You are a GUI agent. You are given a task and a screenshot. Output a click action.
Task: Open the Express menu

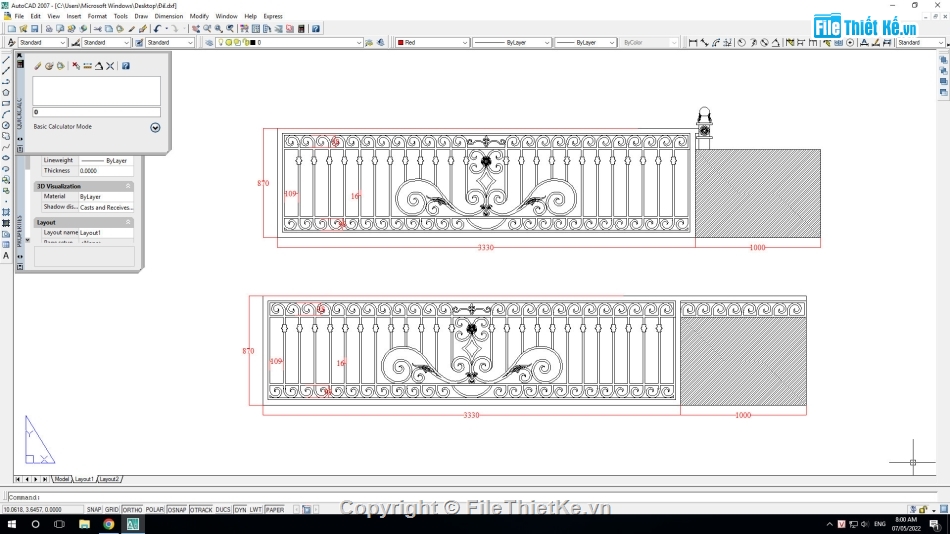click(x=273, y=16)
